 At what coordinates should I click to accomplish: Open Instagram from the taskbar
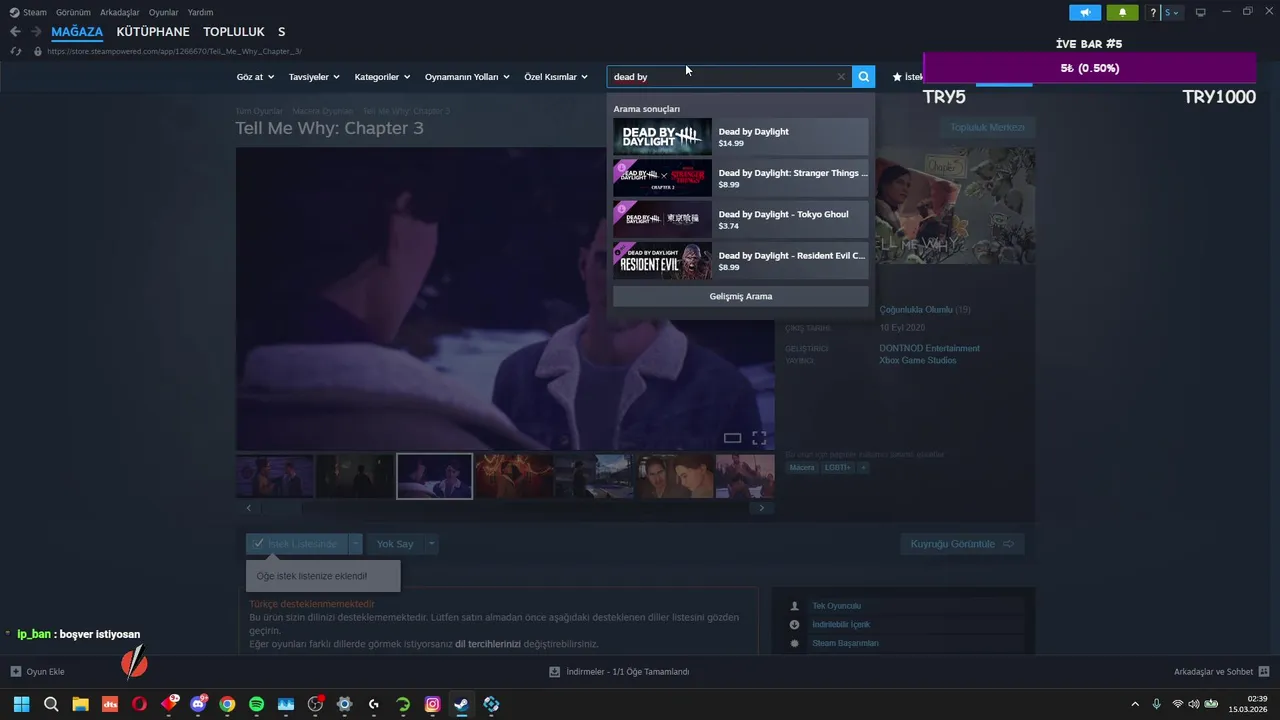(432, 704)
